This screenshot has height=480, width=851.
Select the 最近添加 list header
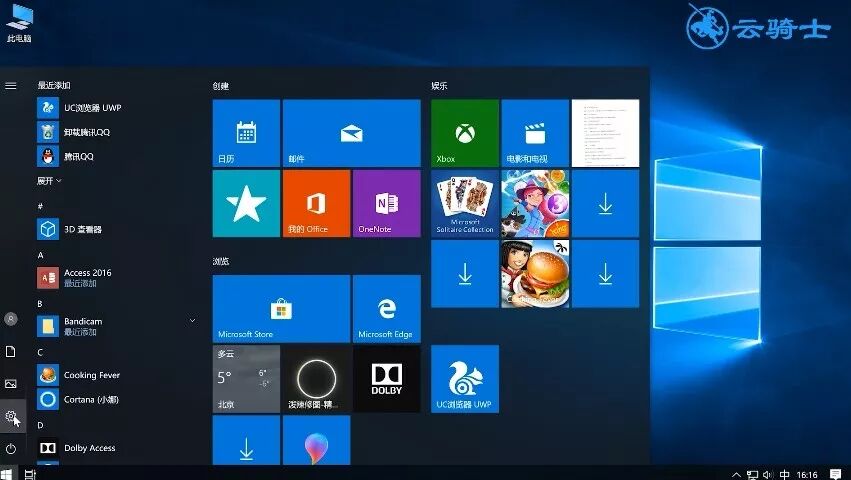[x=54, y=85]
